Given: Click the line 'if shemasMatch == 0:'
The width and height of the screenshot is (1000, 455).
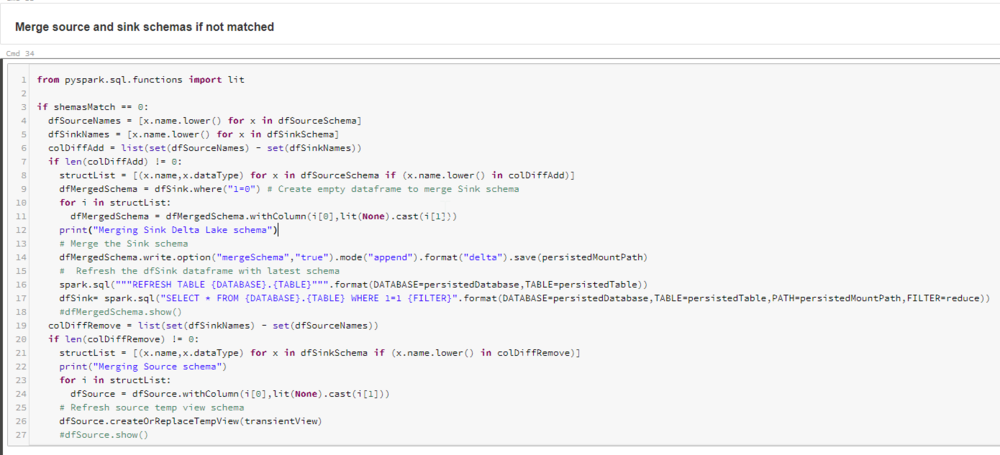Looking at the screenshot, I should (92, 107).
